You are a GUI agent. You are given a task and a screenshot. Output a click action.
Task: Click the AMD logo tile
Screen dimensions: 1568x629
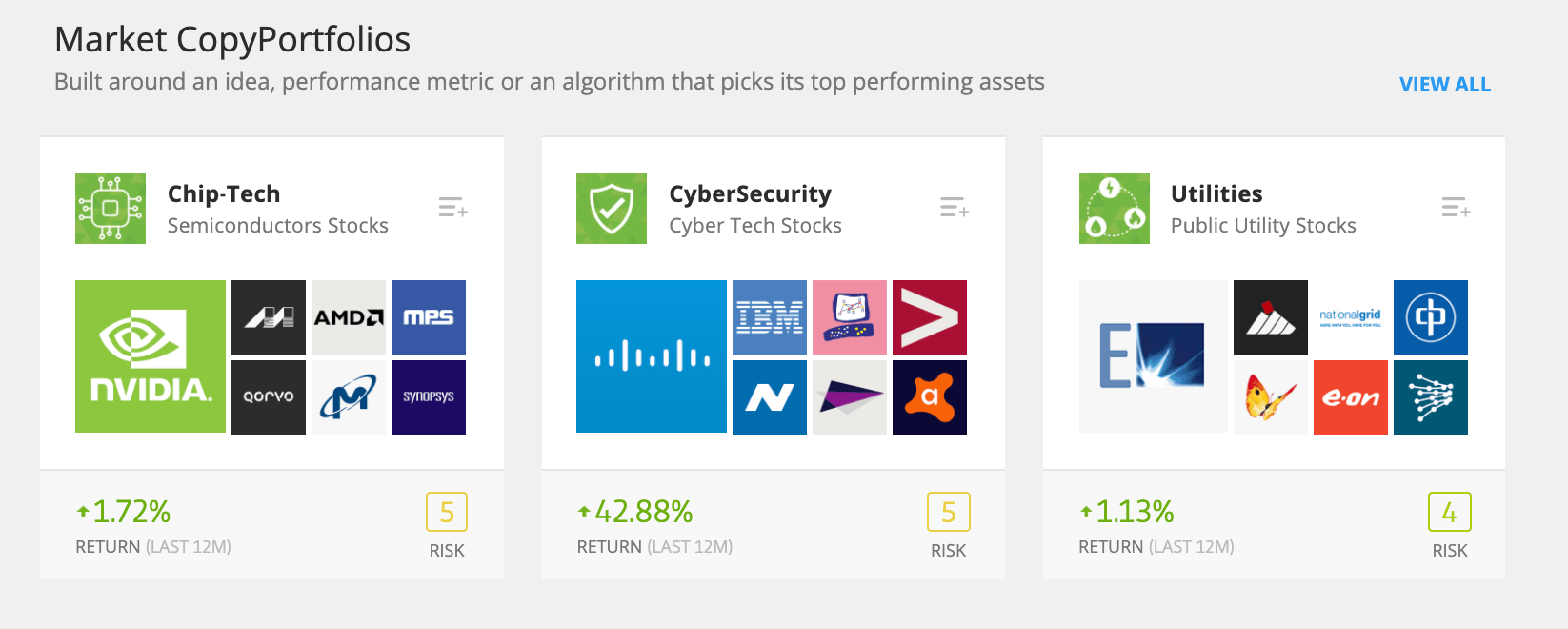point(348,317)
